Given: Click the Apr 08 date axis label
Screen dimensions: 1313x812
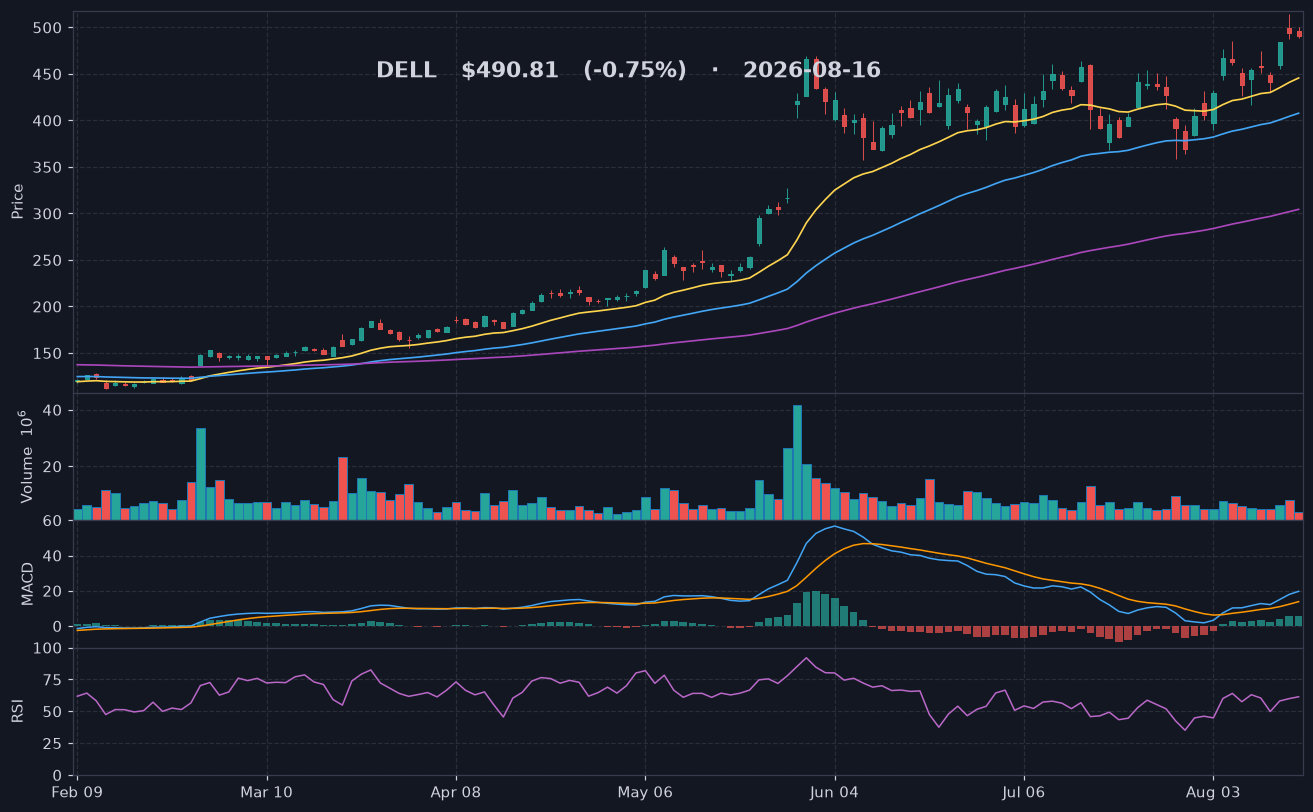Looking at the screenshot, I should [456, 792].
